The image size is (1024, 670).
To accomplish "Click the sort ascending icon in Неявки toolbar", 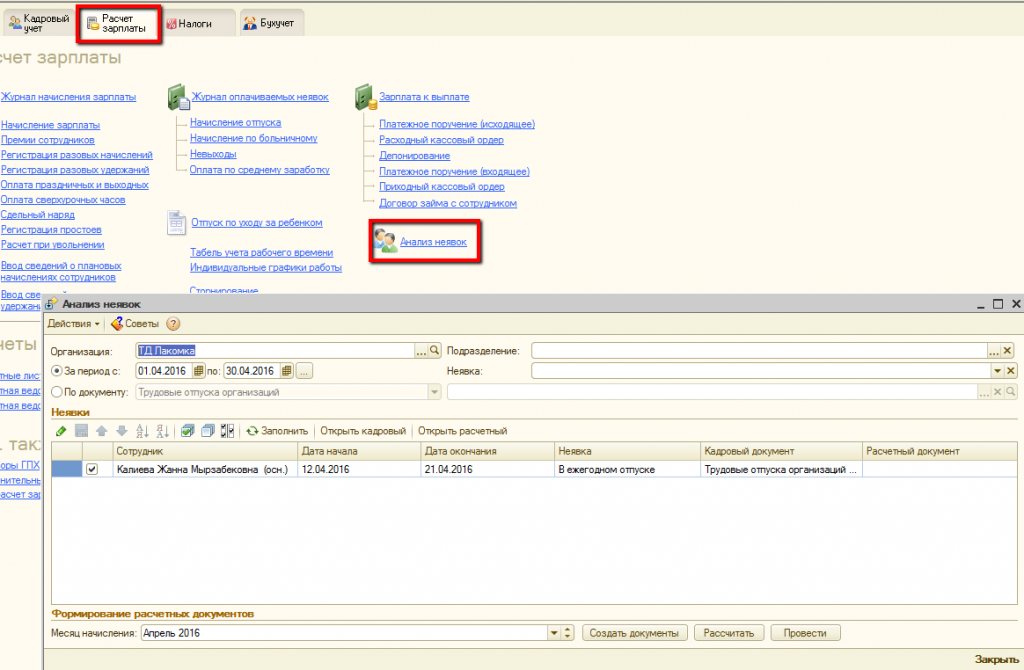I will point(141,431).
